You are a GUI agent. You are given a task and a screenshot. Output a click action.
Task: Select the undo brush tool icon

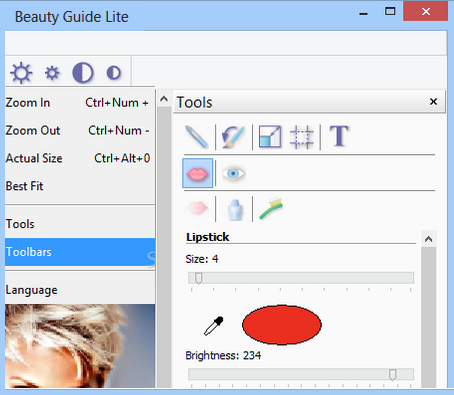(x=234, y=137)
